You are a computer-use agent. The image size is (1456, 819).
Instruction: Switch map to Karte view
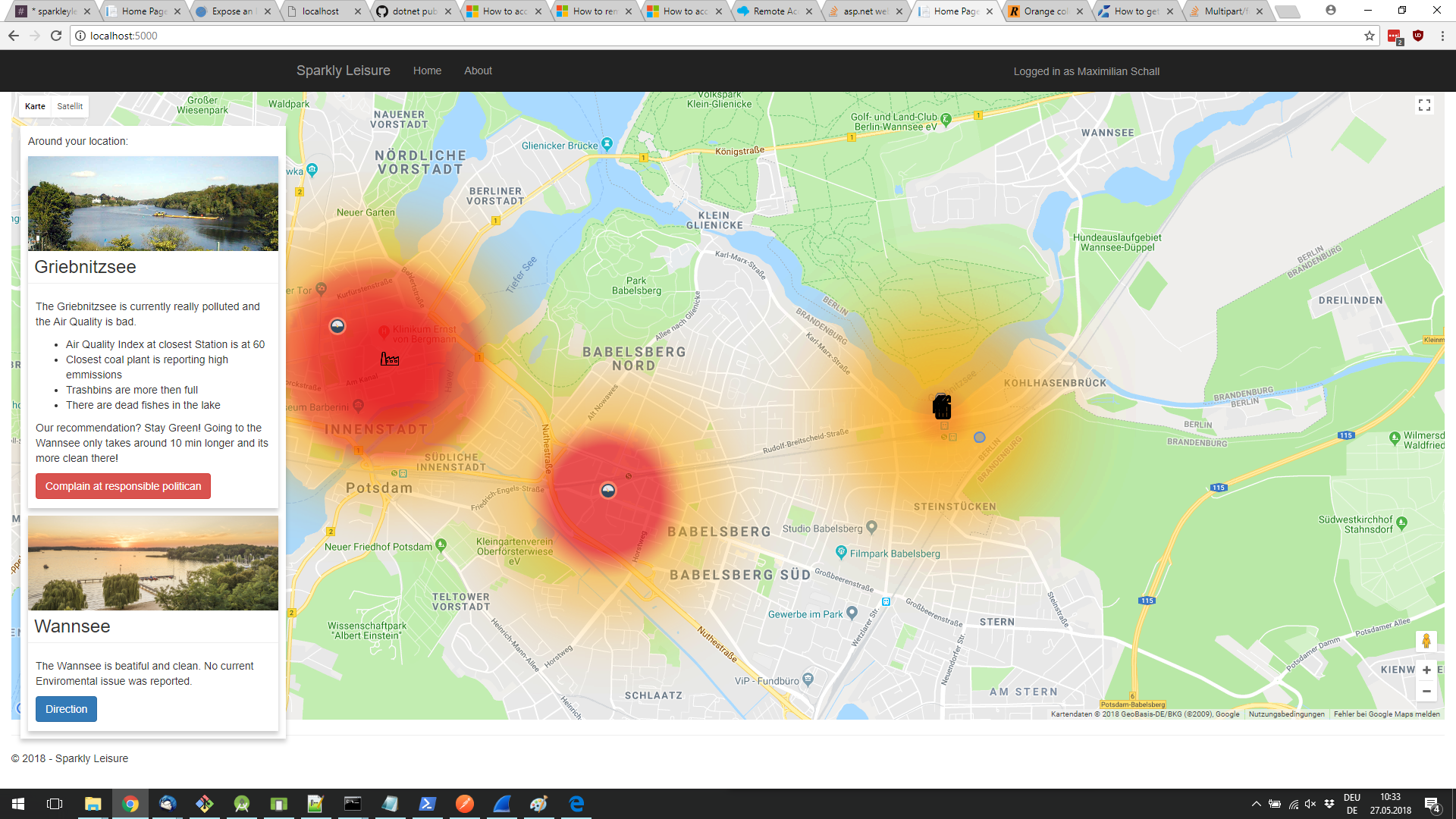(35, 106)
